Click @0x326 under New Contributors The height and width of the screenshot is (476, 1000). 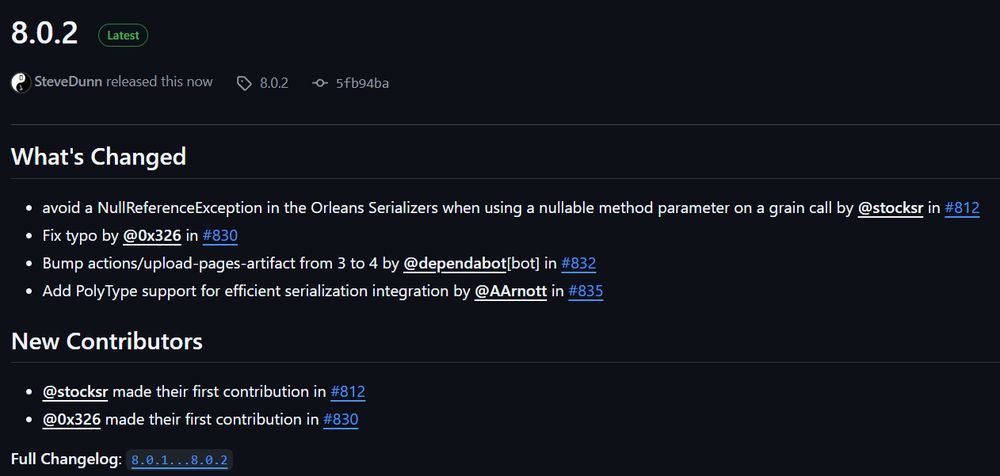click(x=72, y=419)
